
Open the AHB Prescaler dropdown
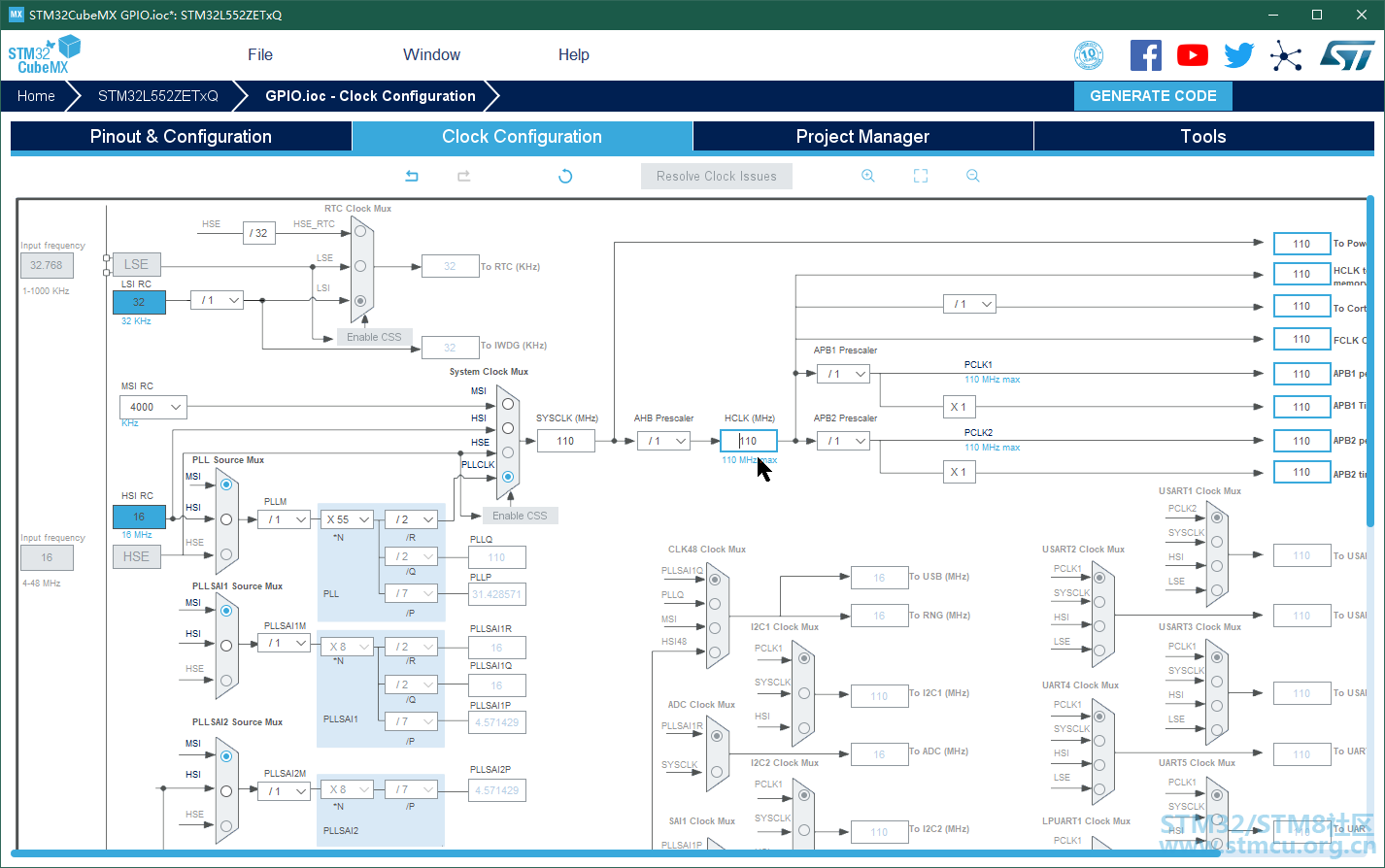pyautogui.click(x=663, y=441)
